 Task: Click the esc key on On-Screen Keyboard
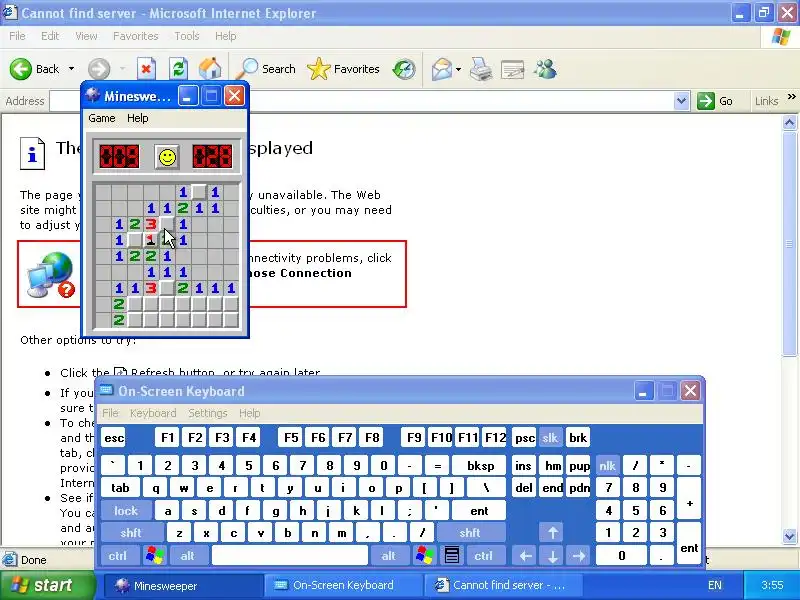(x=114, y=438)
